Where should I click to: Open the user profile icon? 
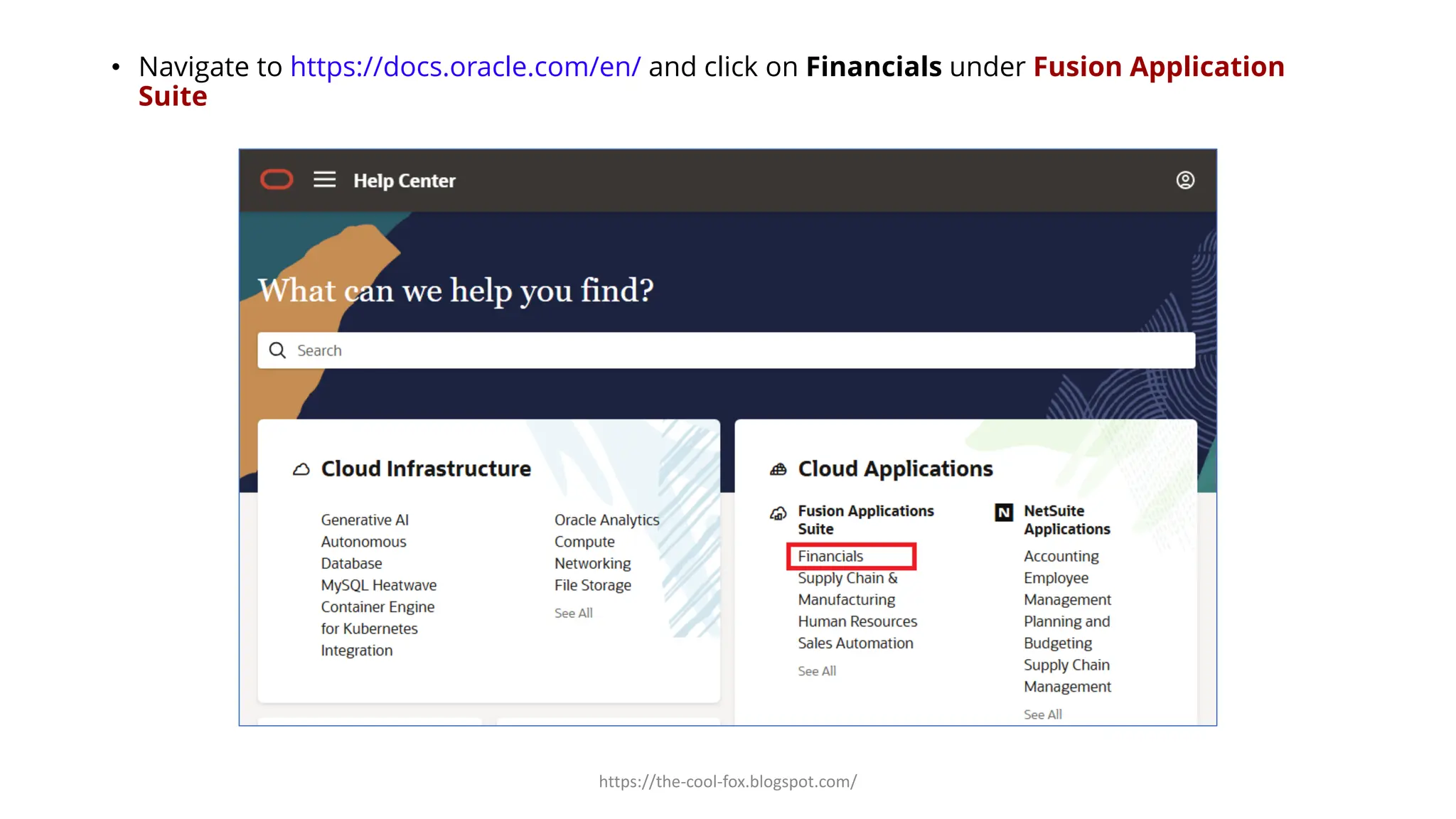(x=1185, y=180)
